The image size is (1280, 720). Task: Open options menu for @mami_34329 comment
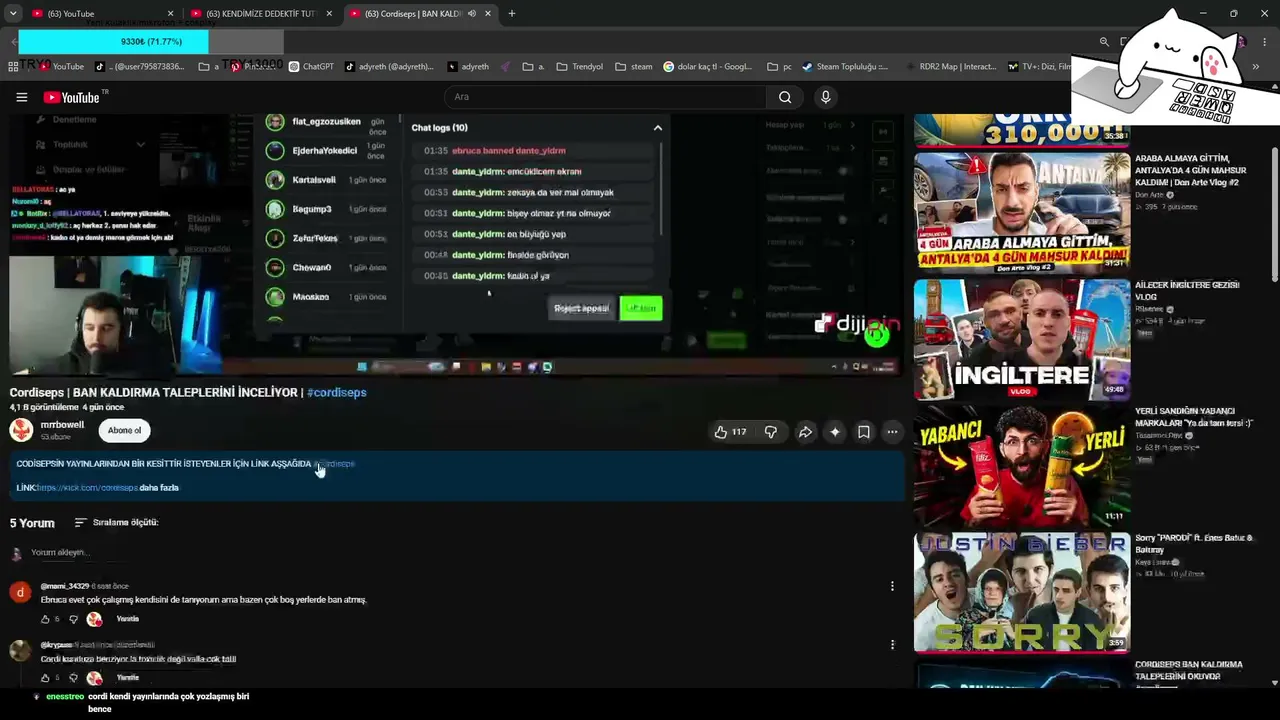(892, 586)
